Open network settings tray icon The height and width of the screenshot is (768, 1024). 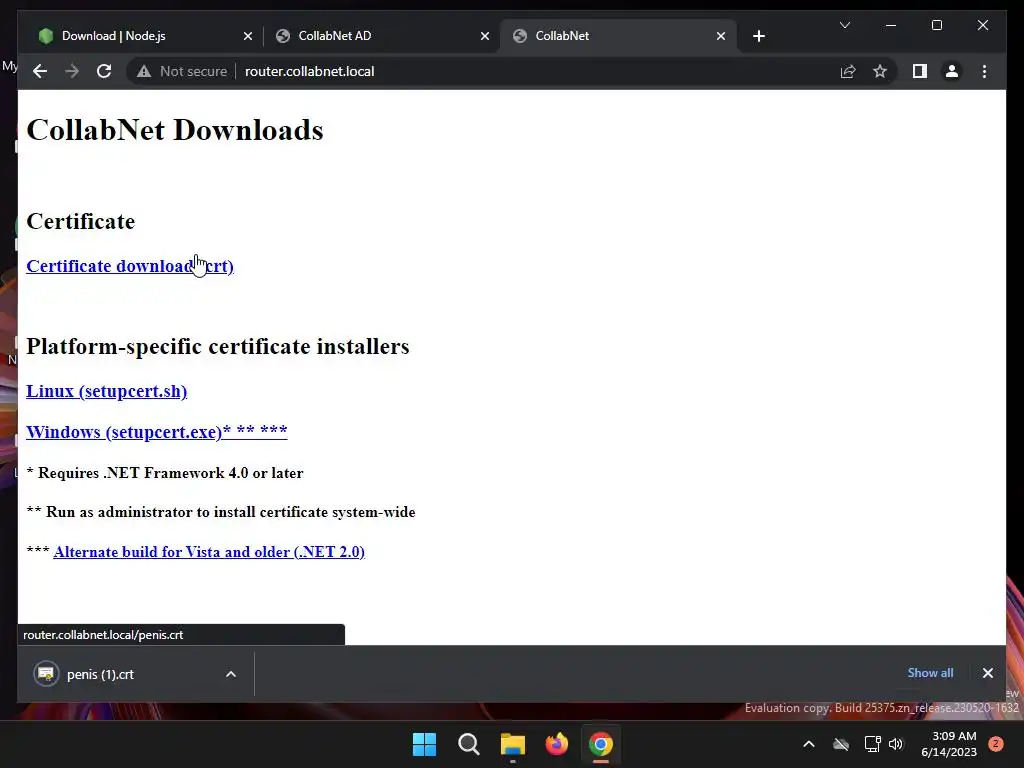(x=872, y=744)
